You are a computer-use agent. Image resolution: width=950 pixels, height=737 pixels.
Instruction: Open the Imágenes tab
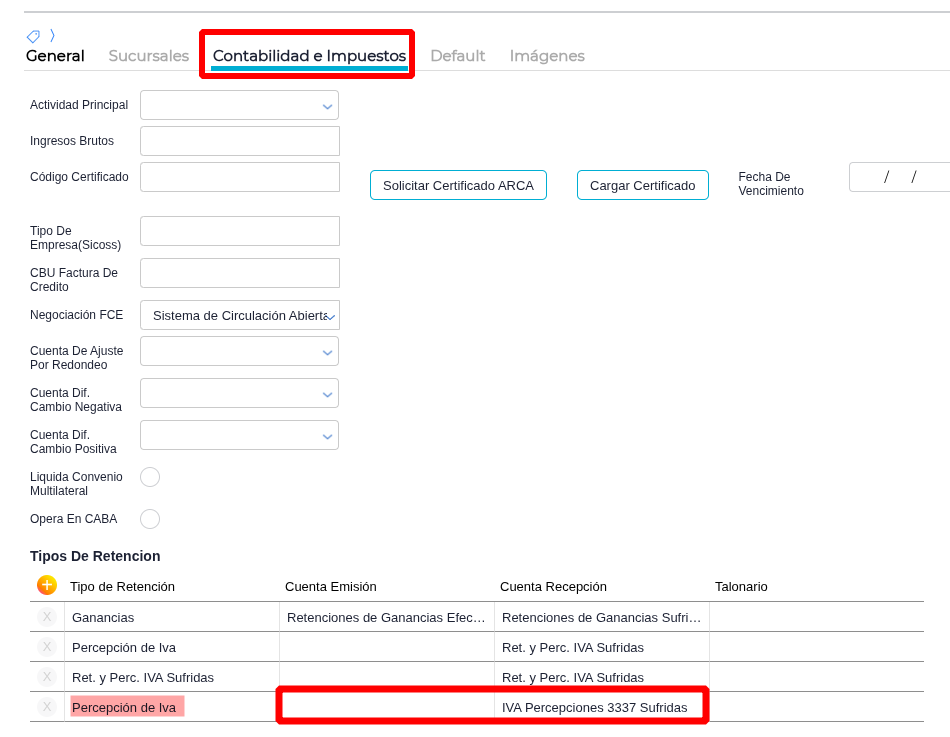click(546, 56)
